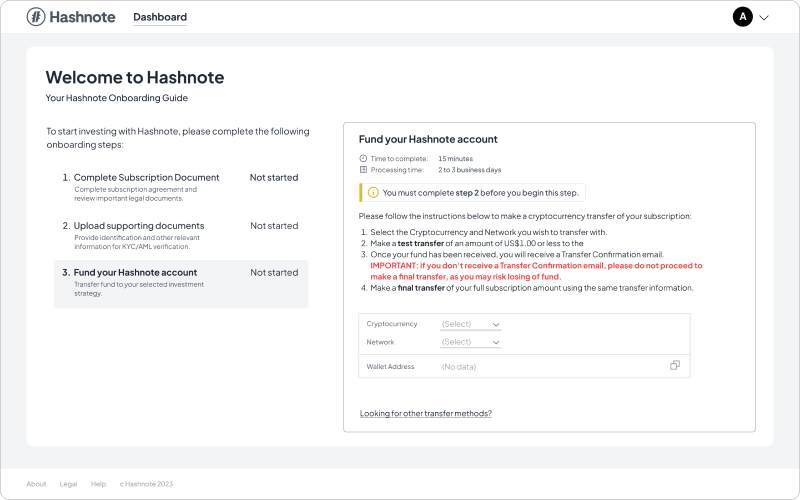Viewport: 800px width, 500px height.
Task: Open the user avatar A menu
Action: coord(742,17)
